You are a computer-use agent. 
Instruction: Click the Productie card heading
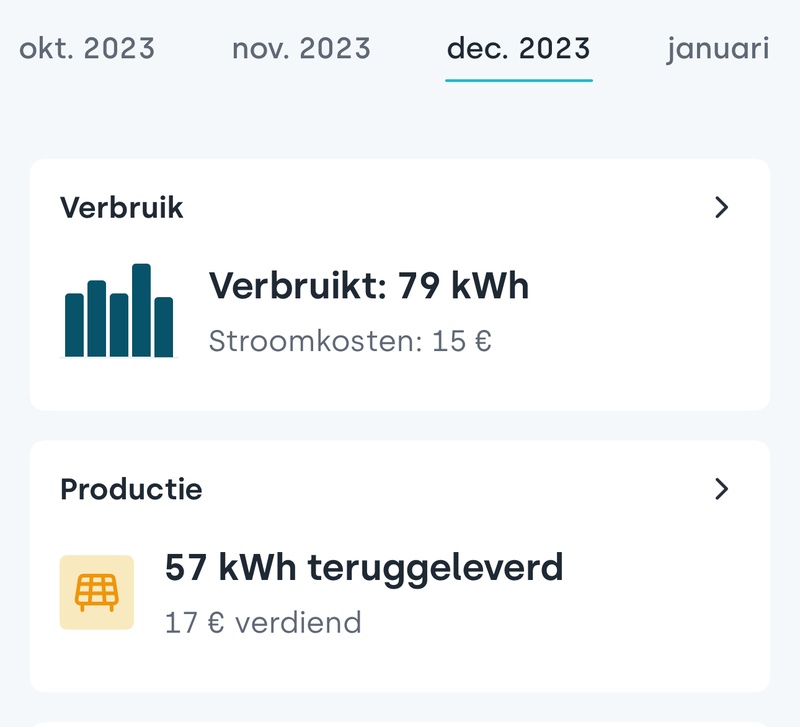point(131,489)
